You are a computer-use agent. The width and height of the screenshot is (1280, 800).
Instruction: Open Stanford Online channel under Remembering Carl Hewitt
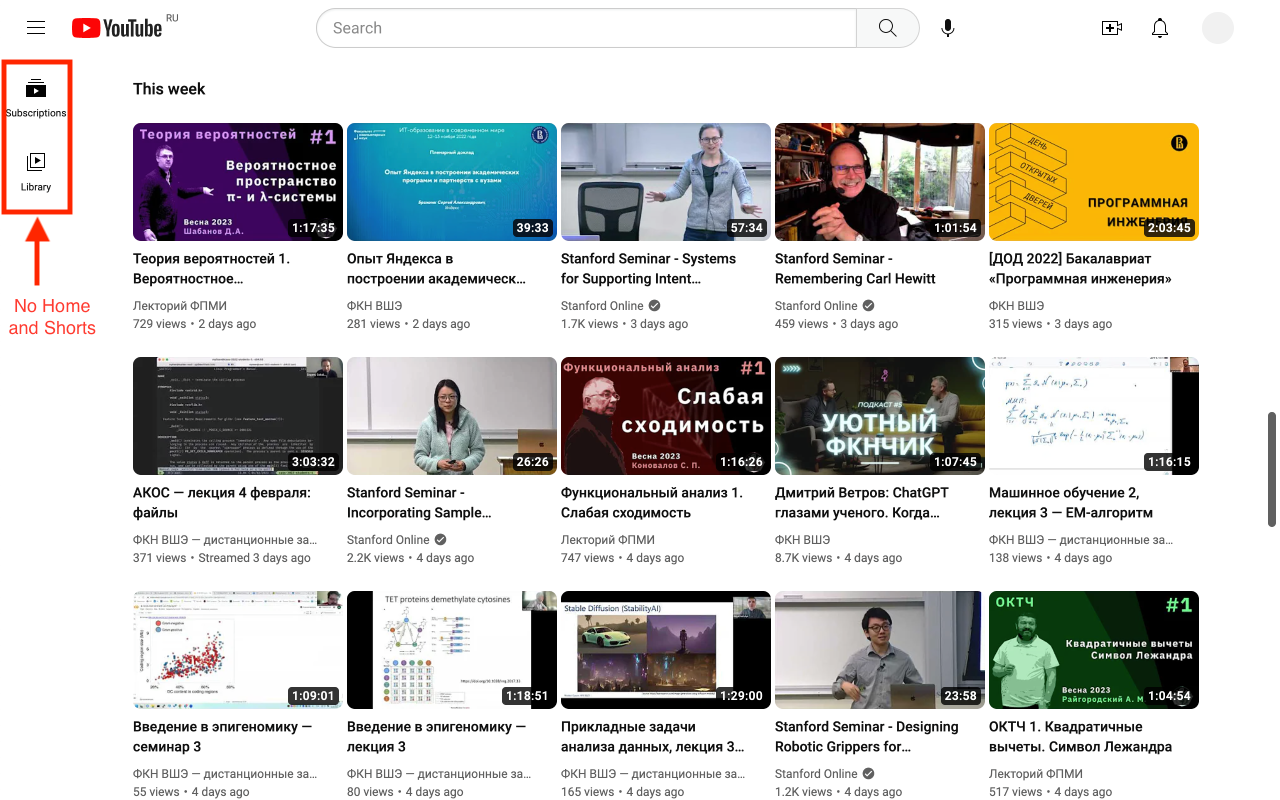pos(816,306)
